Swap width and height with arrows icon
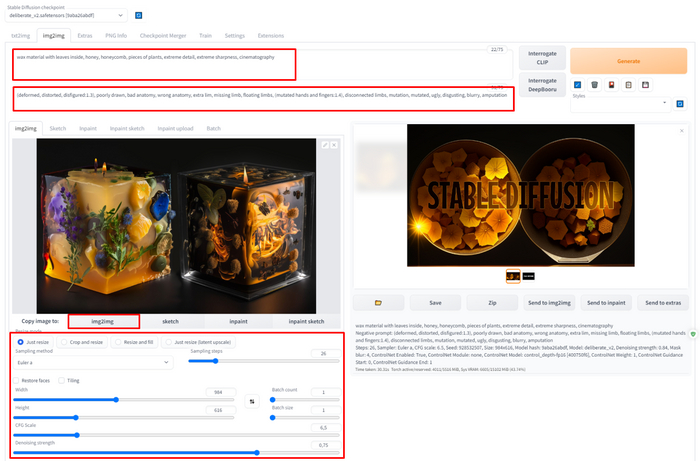Viewport: 700px width, 461px height. (x=250, y=402)
